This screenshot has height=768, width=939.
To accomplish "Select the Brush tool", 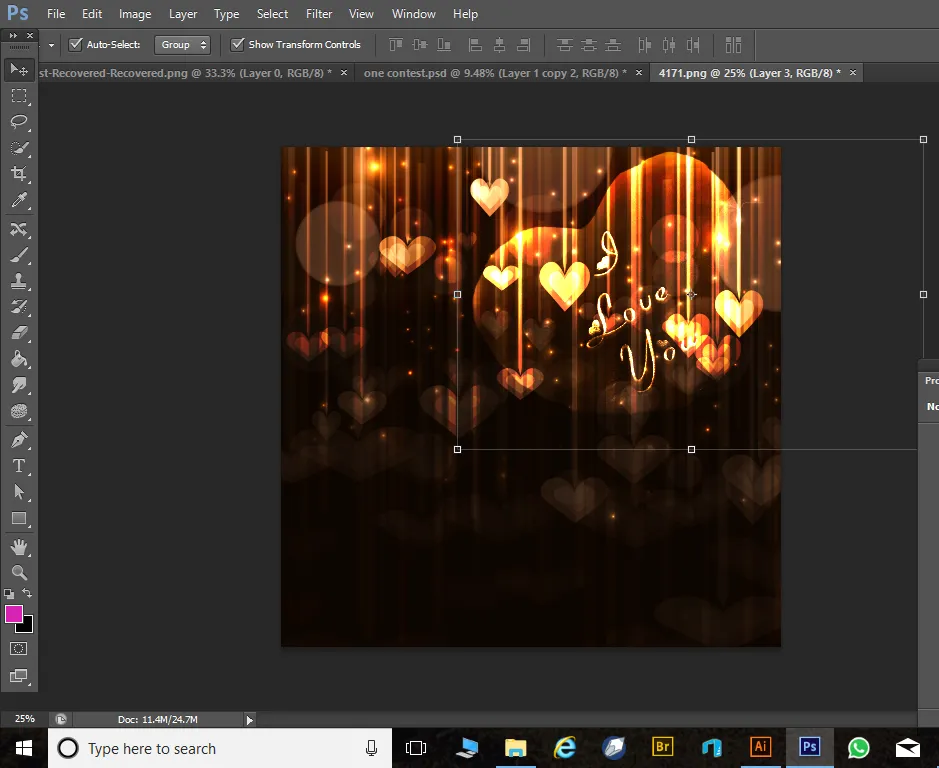I will tap(19, 255).
